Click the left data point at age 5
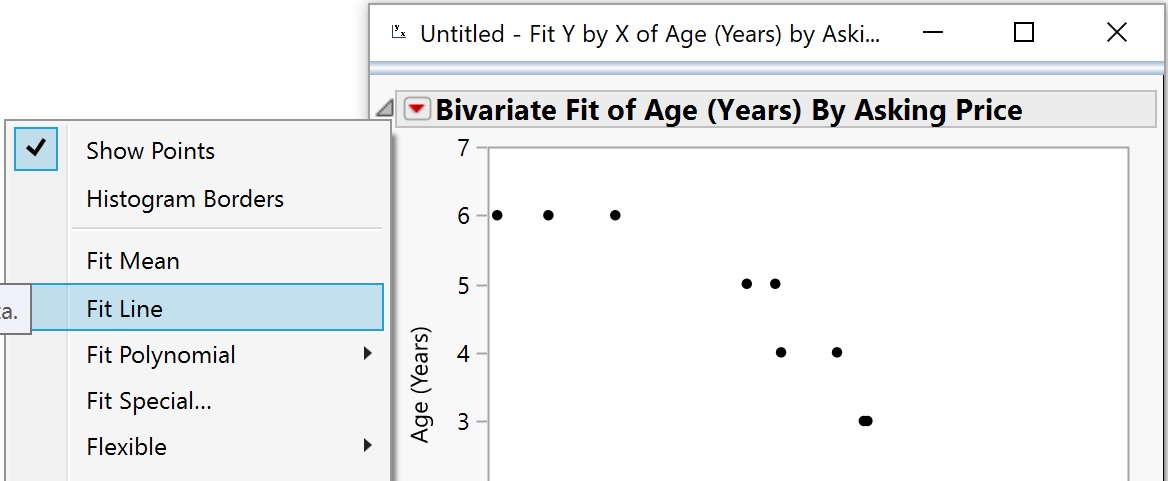1168x481 pixels. pos(747,284)
